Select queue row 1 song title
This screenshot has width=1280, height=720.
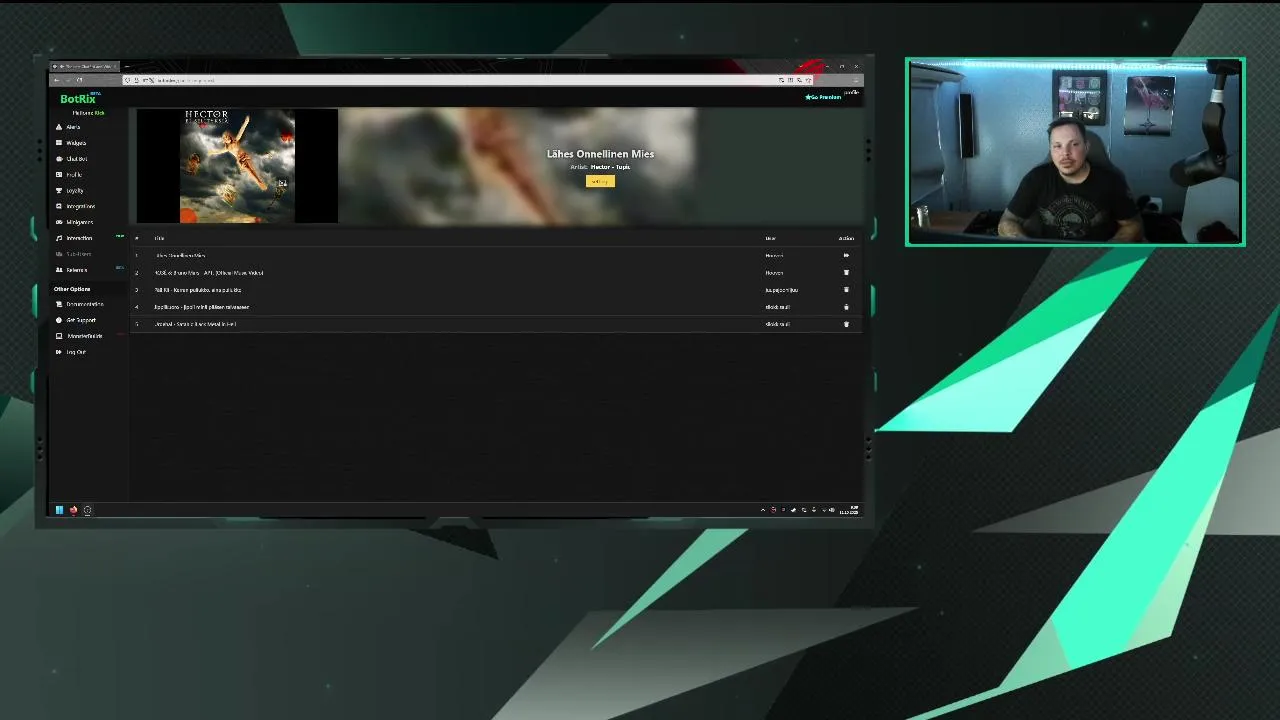(x=180, y=256)
